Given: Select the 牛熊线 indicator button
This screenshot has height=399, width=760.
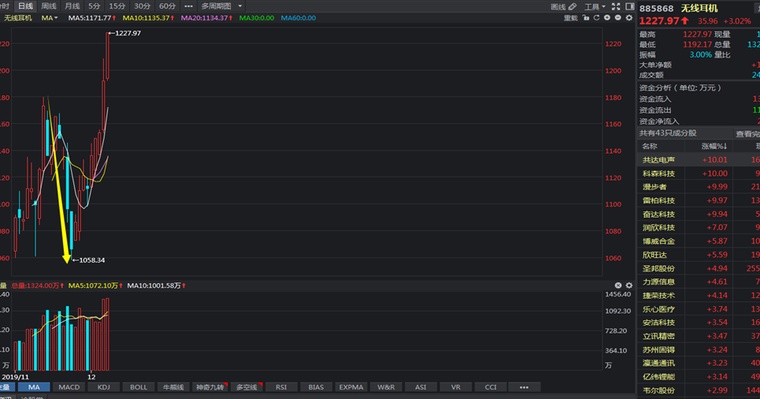Looking at the screenshot, I should [174, 387].
